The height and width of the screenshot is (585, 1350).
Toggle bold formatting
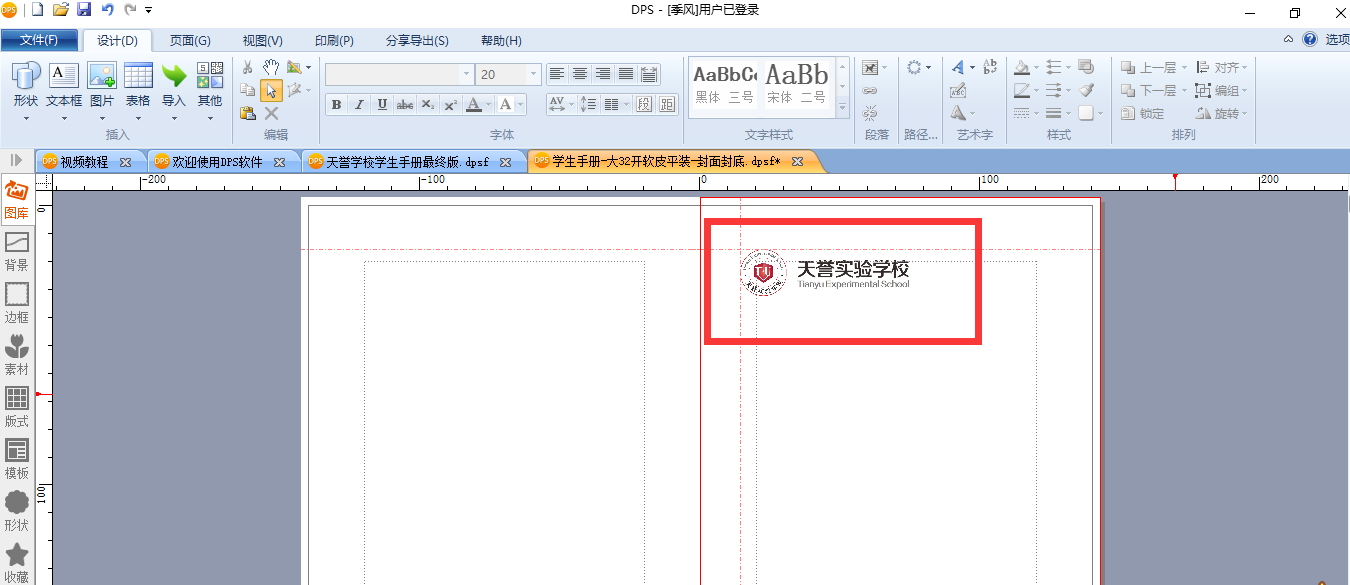coord(336,104)
